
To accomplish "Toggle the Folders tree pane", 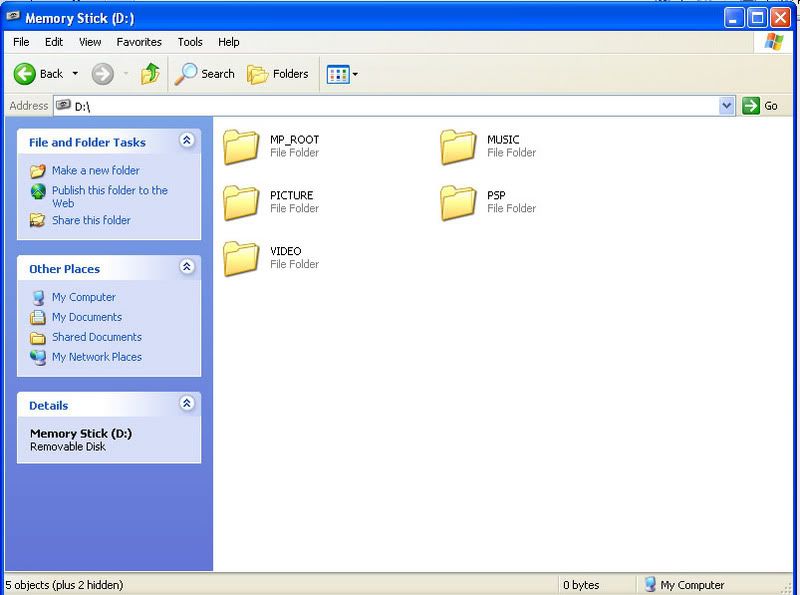I will (278, 74).
